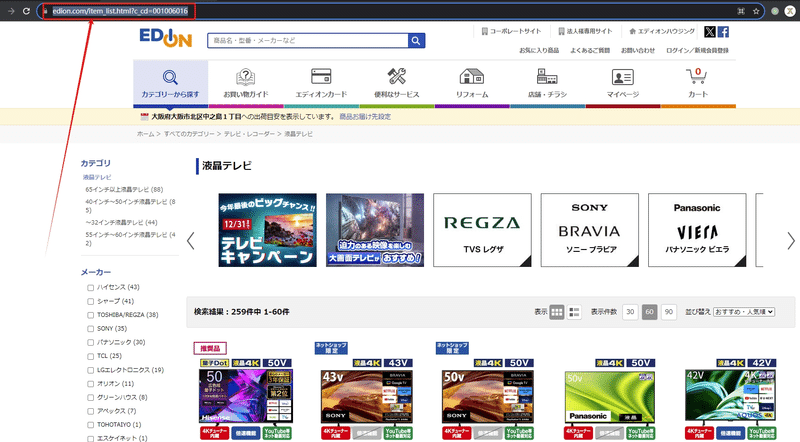Image resolution: width=800 pixels, height=442 pixels.
Task: Select 〜32インチ液晶テレビ (44) category
Action: point(121,223)
